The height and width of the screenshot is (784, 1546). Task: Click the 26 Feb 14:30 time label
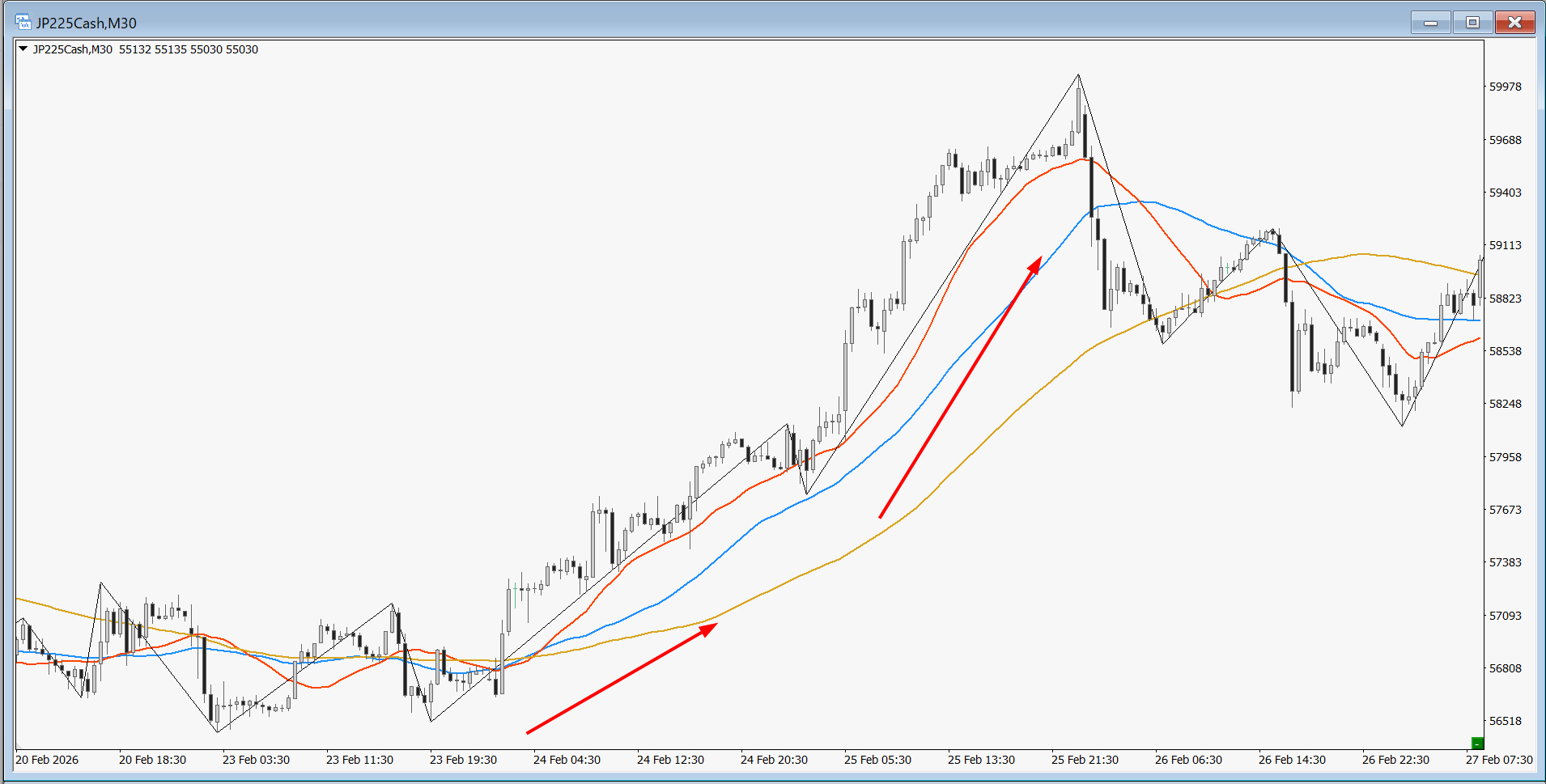1292,760
